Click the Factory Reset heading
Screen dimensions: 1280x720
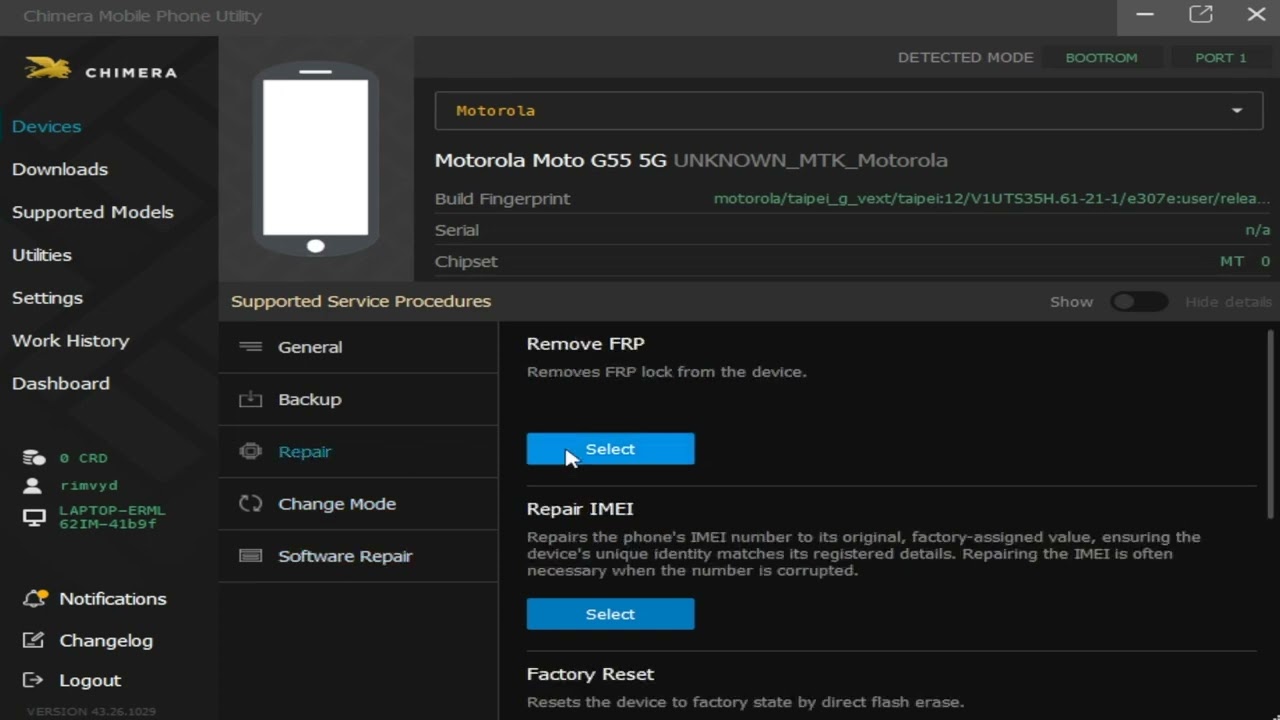pyautogui.click(x=590, y=674)
